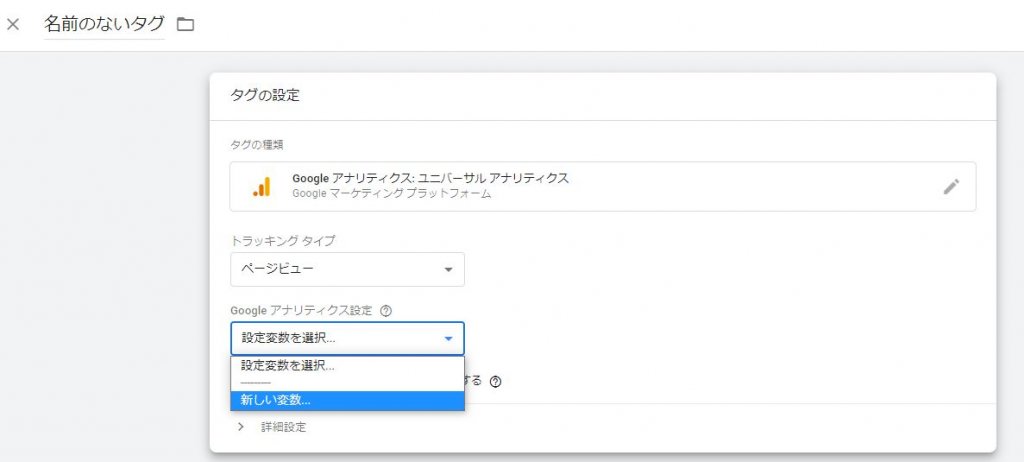Close the untitled tag editor with X

click(13, 25)
